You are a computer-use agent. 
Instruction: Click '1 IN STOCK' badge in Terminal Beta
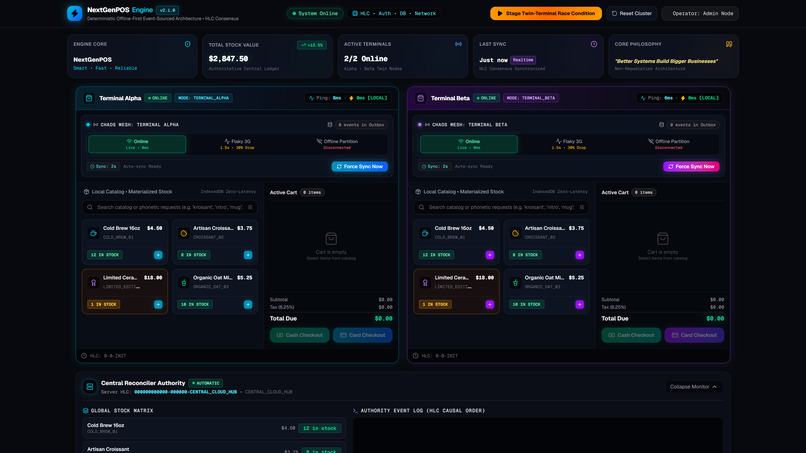(435, 304)
